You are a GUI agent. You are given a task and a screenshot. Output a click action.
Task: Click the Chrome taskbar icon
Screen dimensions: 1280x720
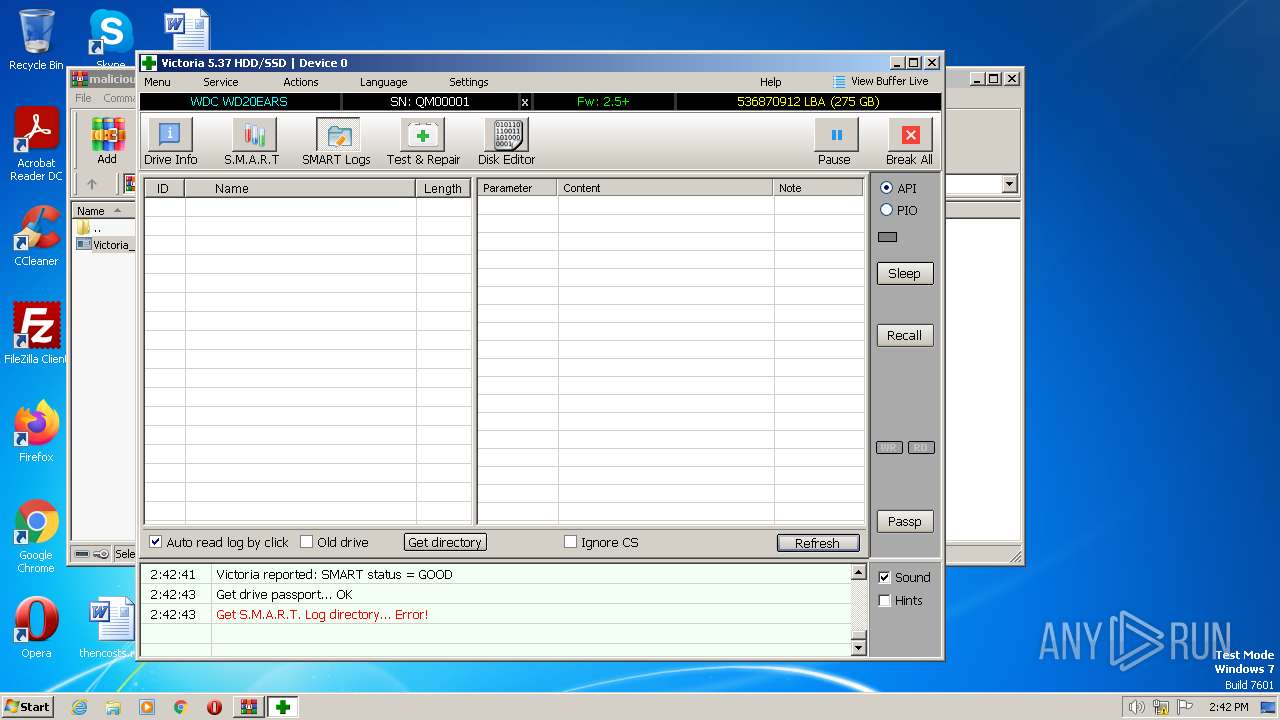click(181, 707)
